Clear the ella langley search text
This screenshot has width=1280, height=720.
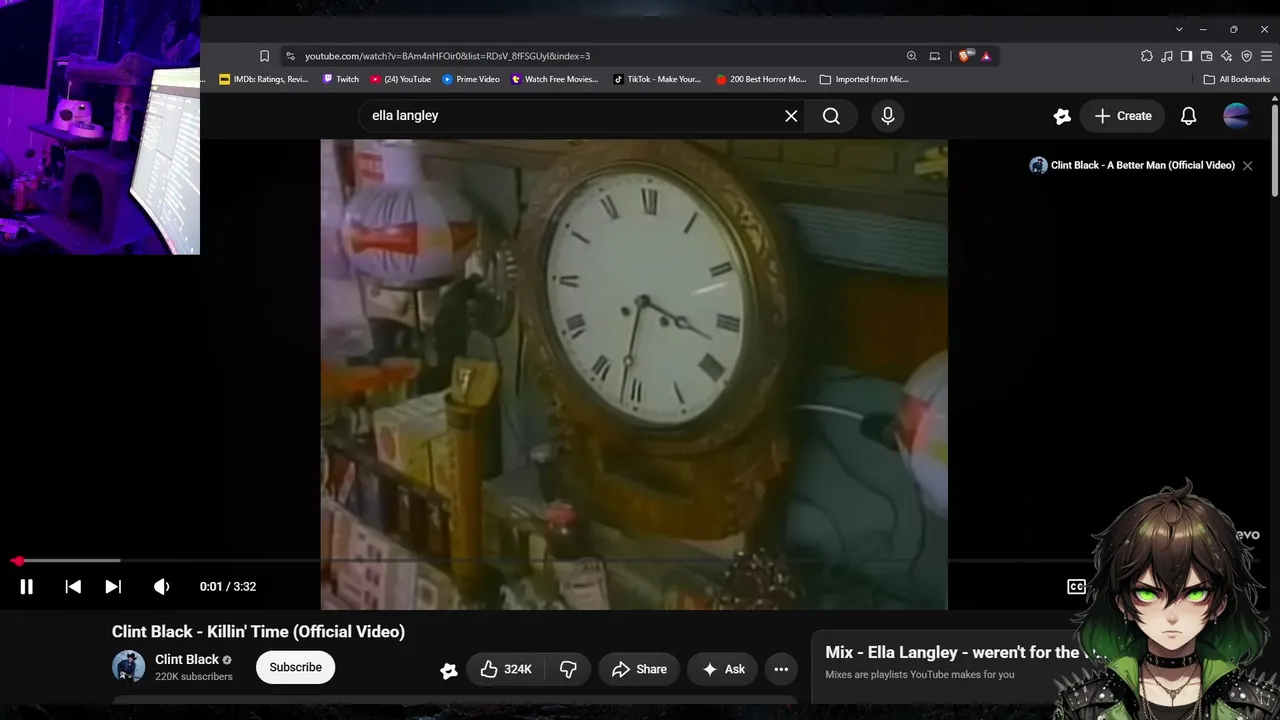791,116
